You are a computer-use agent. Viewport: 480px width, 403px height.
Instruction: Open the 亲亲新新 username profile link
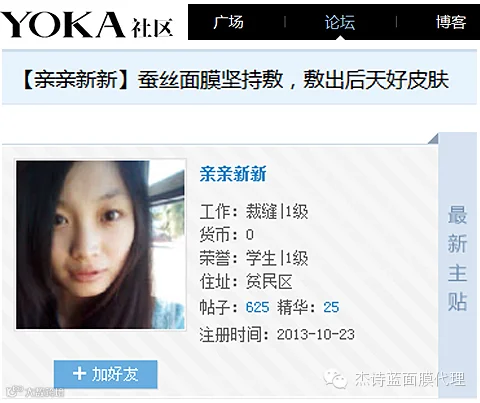(233, 174)
